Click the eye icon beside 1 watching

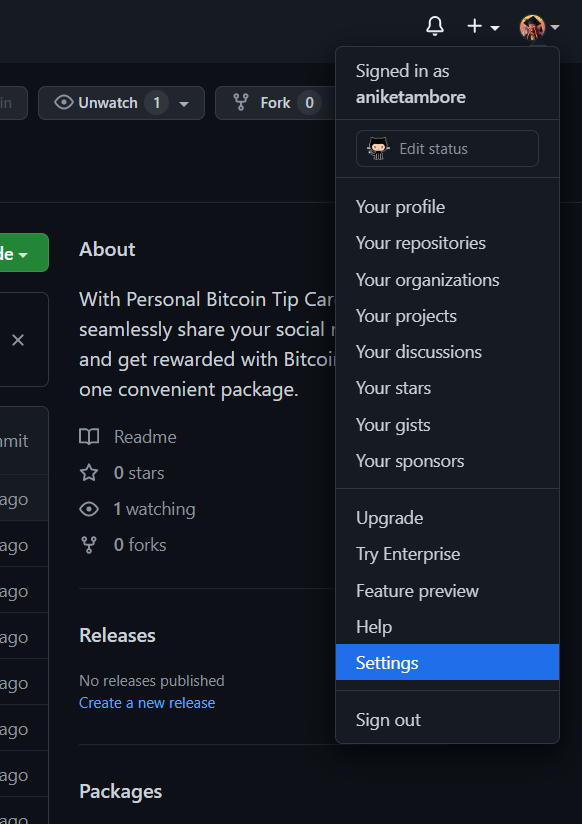coord(89,509)
